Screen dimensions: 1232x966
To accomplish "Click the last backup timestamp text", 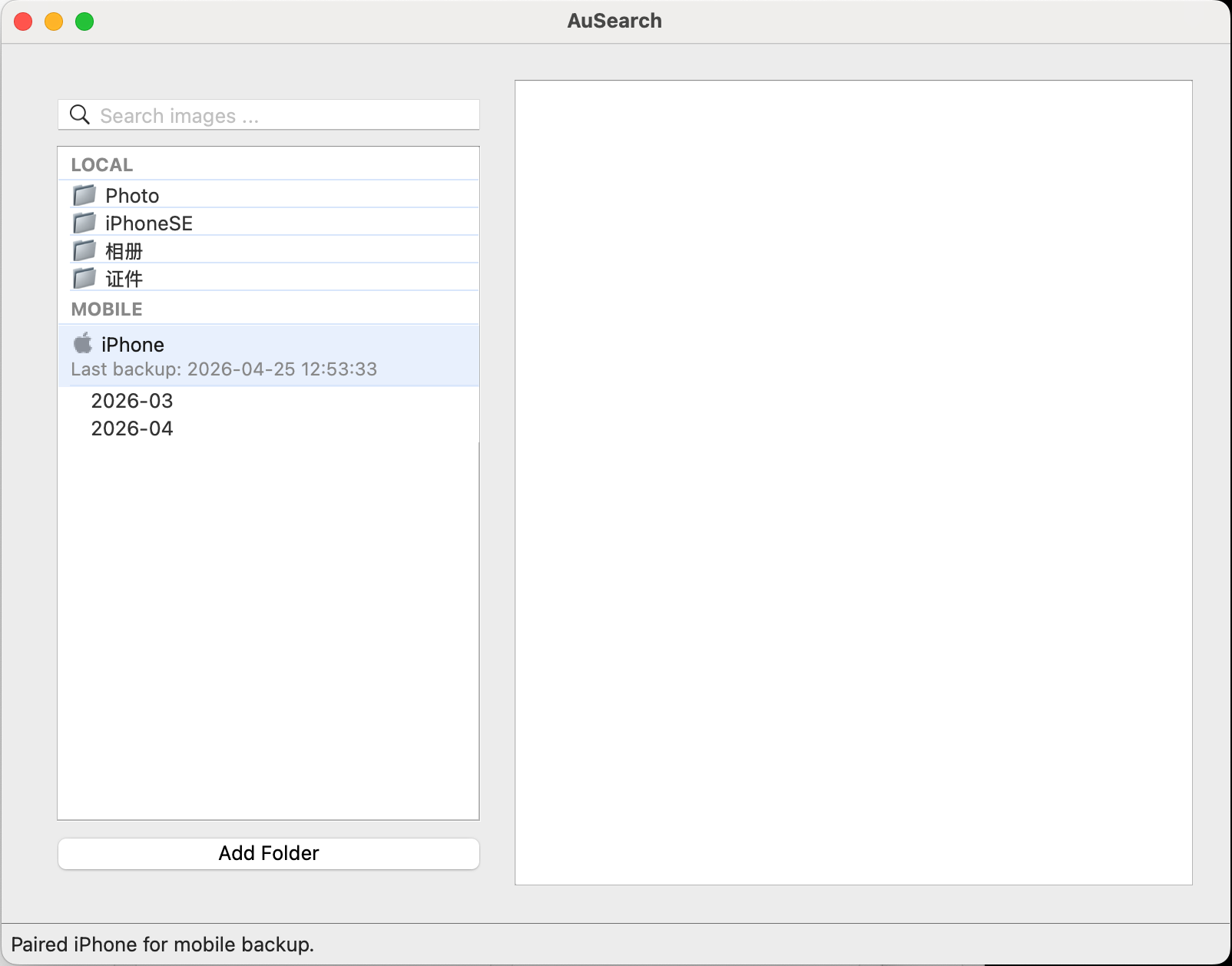I will (x=224, y=369).
